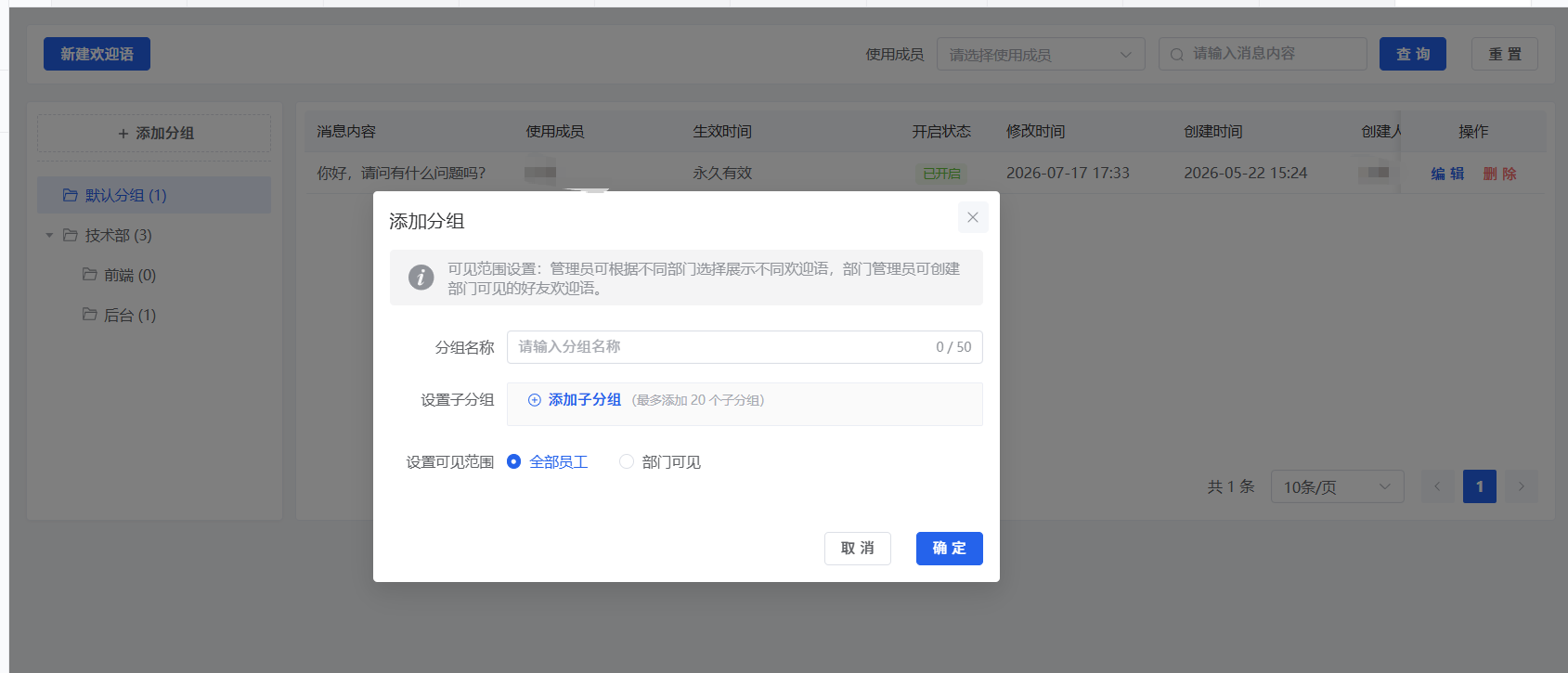Select page 1 in pagination
Screen dimensions: 1568x673
click(1480, 486)
